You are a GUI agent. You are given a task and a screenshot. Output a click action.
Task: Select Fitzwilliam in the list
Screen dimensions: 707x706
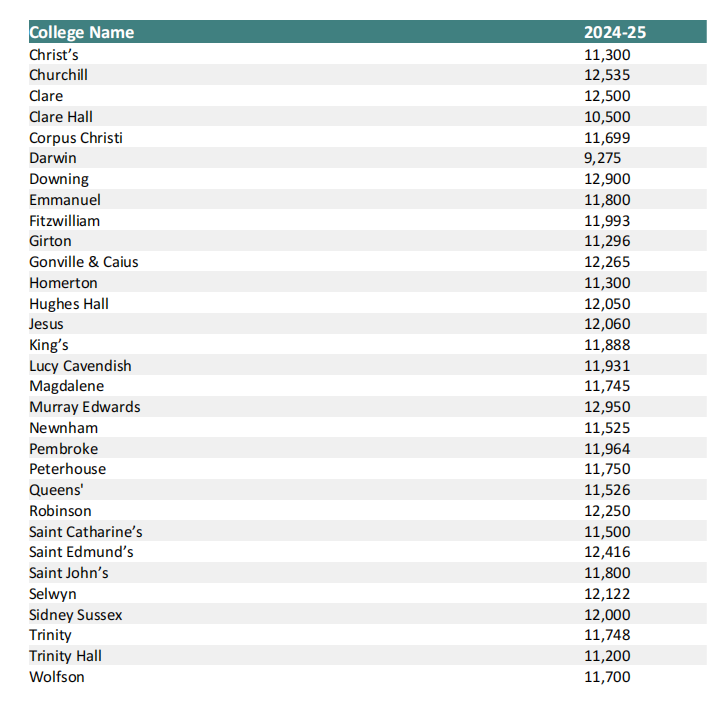[x=64, y=221]
